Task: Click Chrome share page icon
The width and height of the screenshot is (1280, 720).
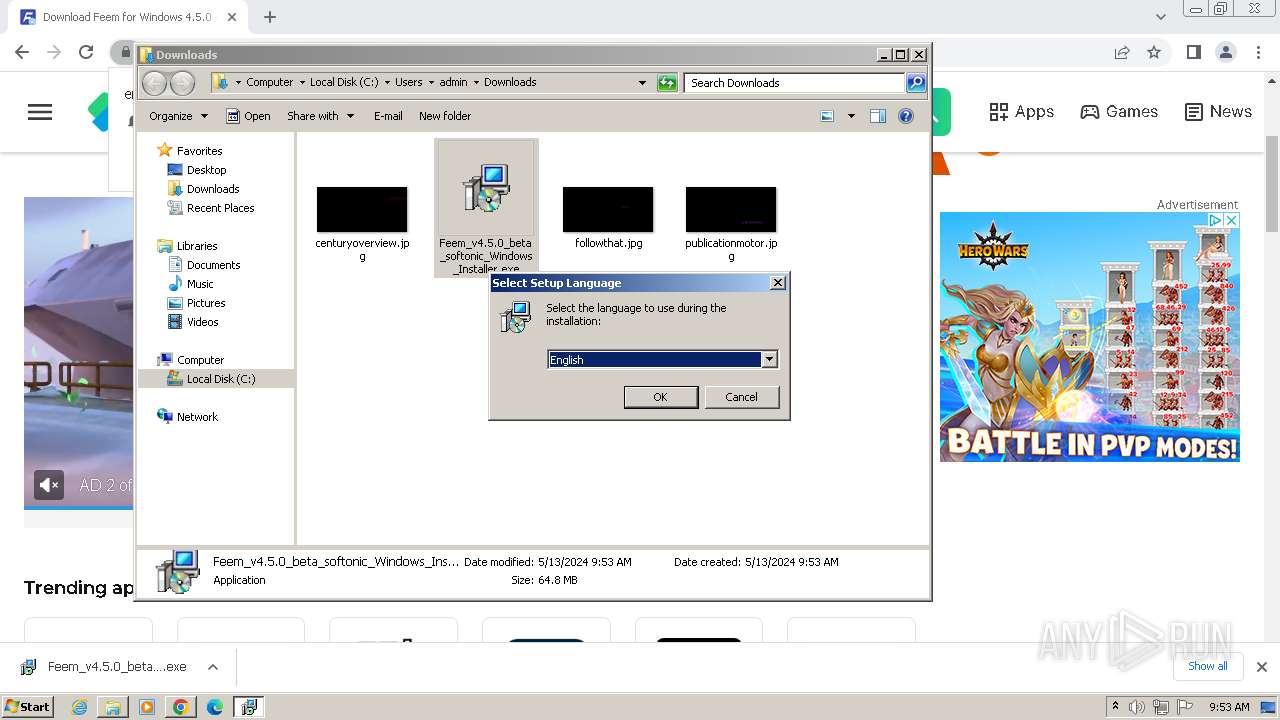Action: [x=1122, y=52]
